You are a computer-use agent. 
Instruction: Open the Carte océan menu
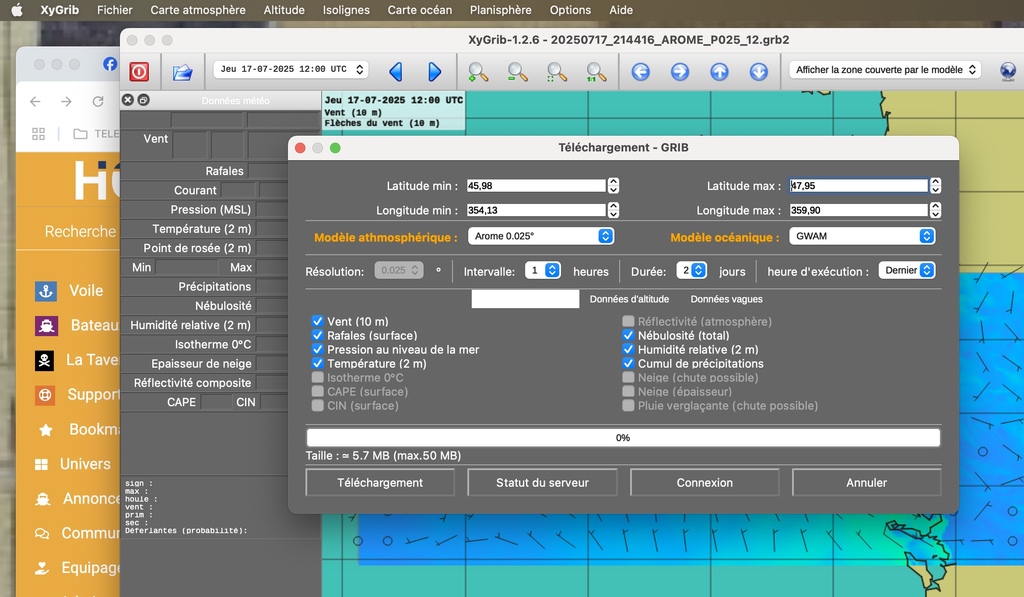click(x=420, y=10)
